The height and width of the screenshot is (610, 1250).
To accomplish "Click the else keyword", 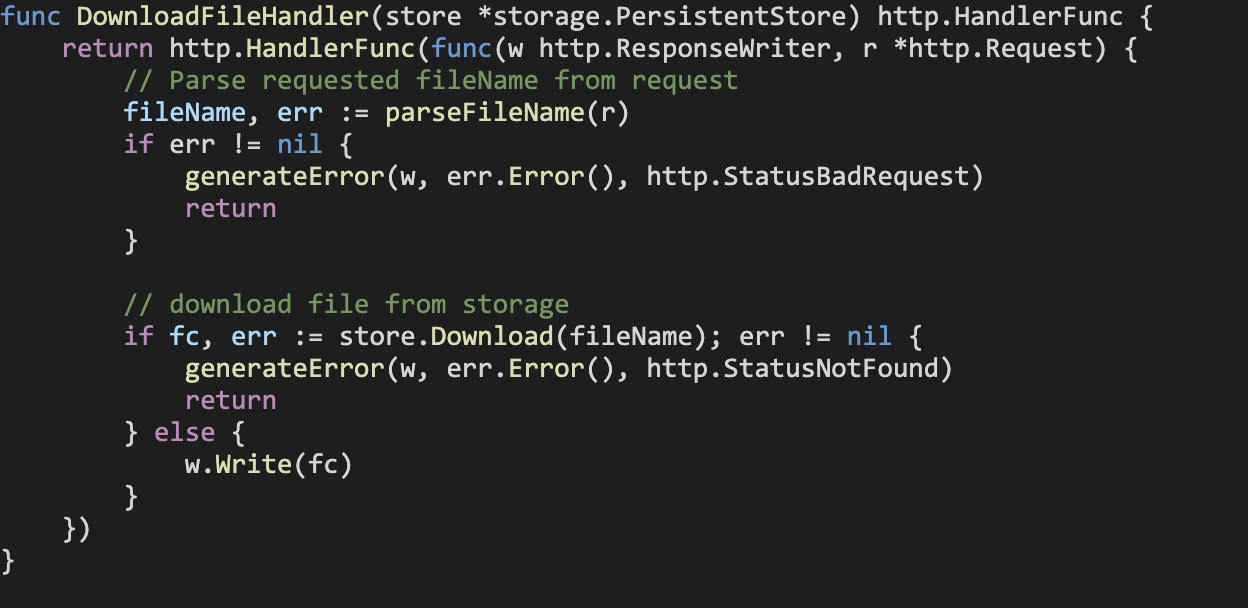I will click(x=185, y=433).
